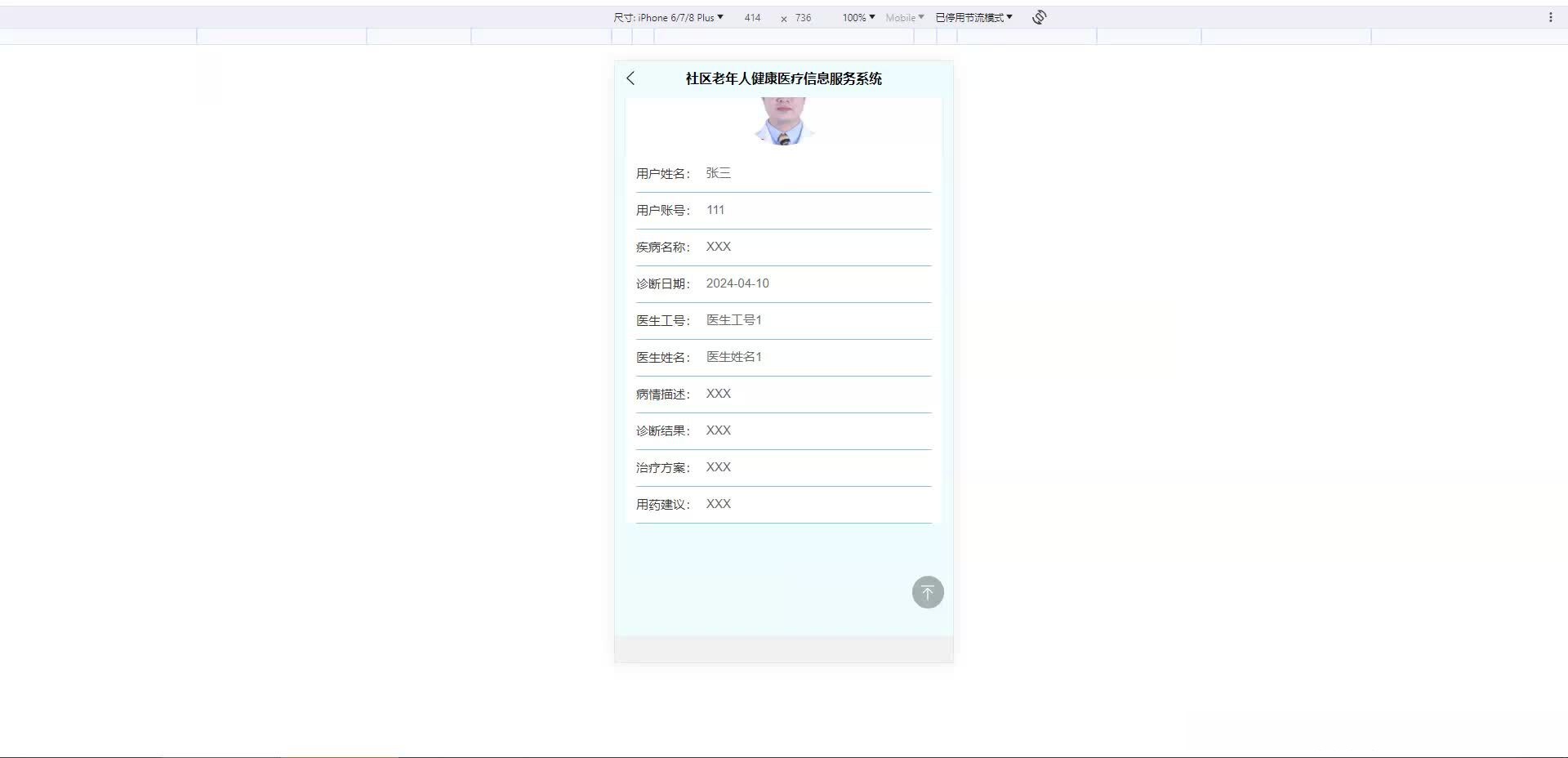
Task: Select the 用户姓名 field showing 张三
Action: point(719,173)
